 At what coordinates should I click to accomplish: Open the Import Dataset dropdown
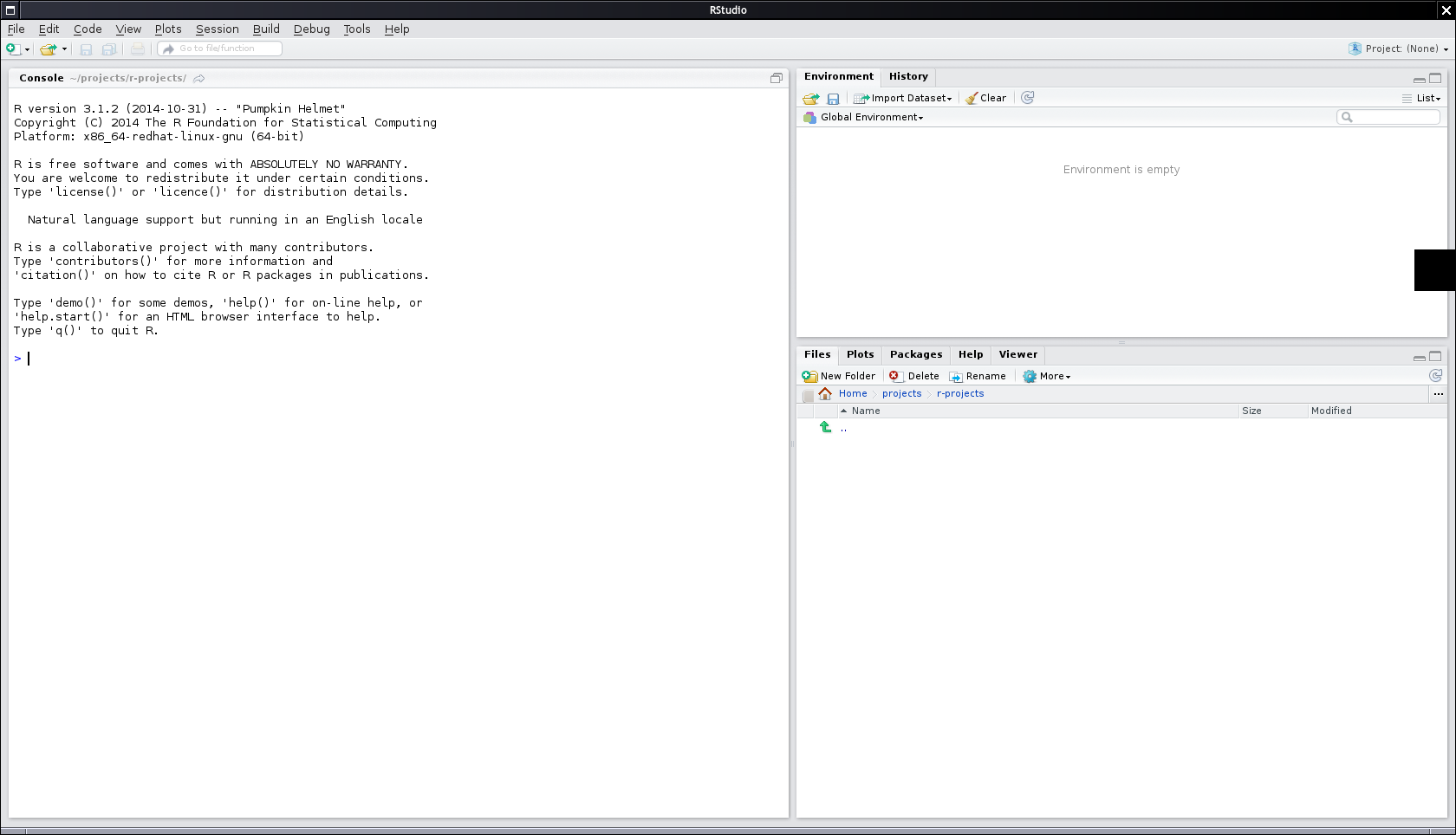tap(903, 99)
